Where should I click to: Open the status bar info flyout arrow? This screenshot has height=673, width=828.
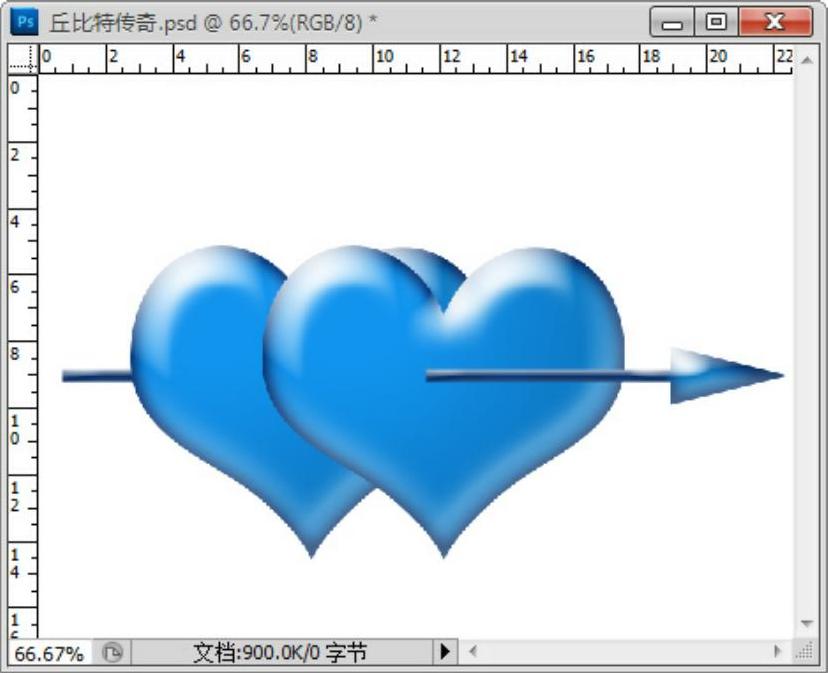446,653
